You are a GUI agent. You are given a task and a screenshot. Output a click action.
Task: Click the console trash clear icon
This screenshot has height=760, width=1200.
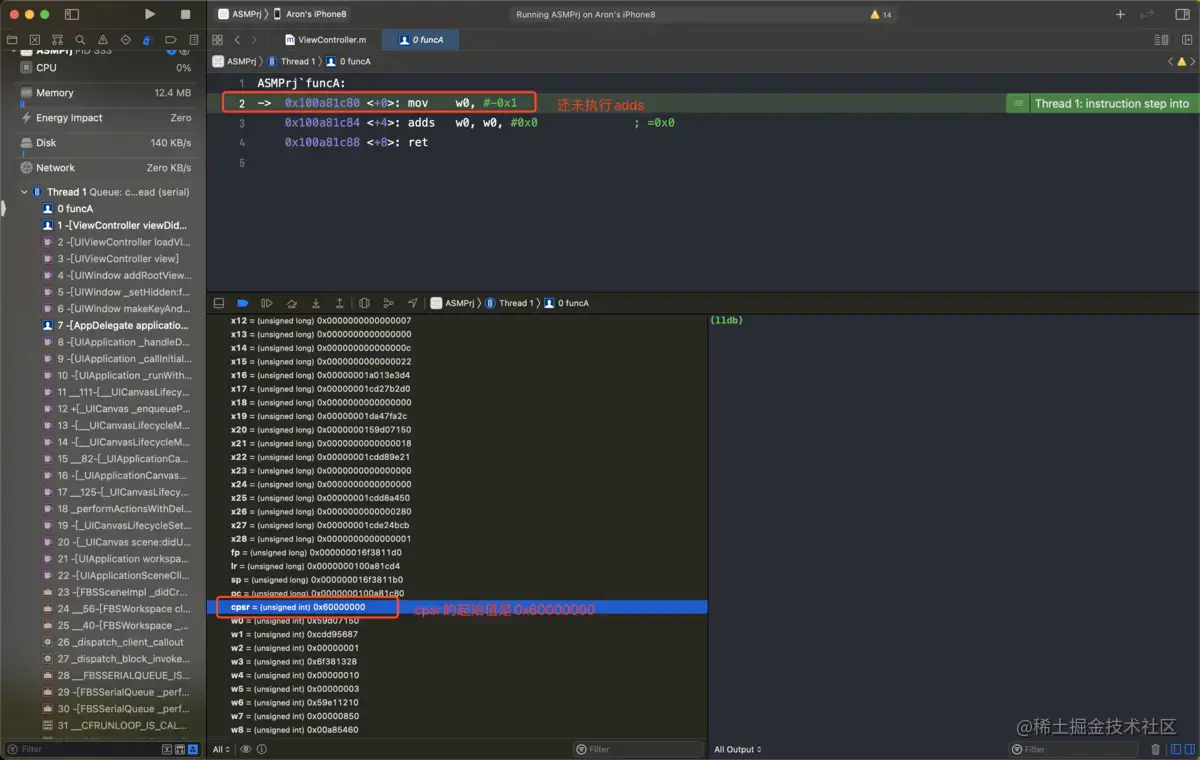point(1156,749)
